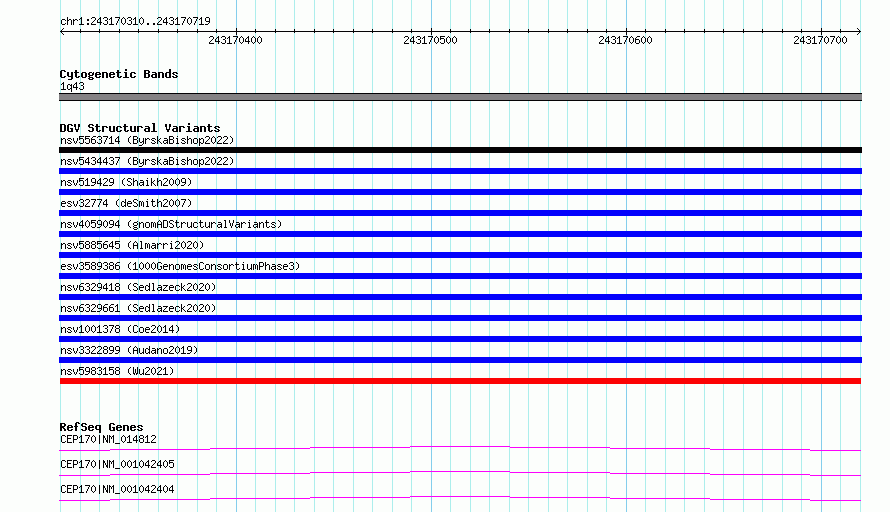Open nsv6329418 (Sedlazeck2020) variant label
The width and height of the screenshot is (890, 512).
(138, 287)
